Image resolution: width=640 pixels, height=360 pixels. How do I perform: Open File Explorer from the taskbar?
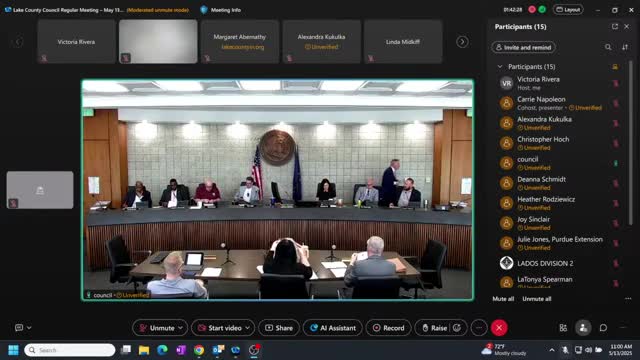click(x=144, y=350)
